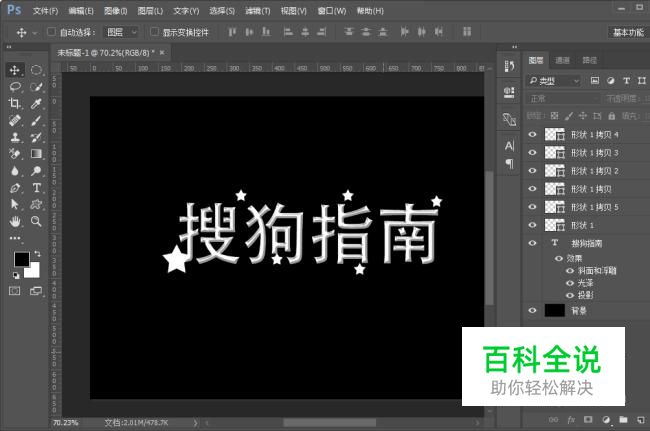Screen dimensions: 650x431
Task: Enable the 自动选择 checkbox
Action: pyautogui.click(x=51, y=31)
